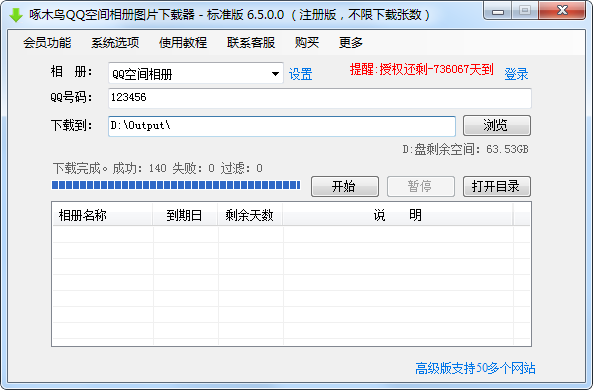The image size is (593, 390).
Task: Click the 设置 link beside album dropdown
Action: (x=301, y=74)
